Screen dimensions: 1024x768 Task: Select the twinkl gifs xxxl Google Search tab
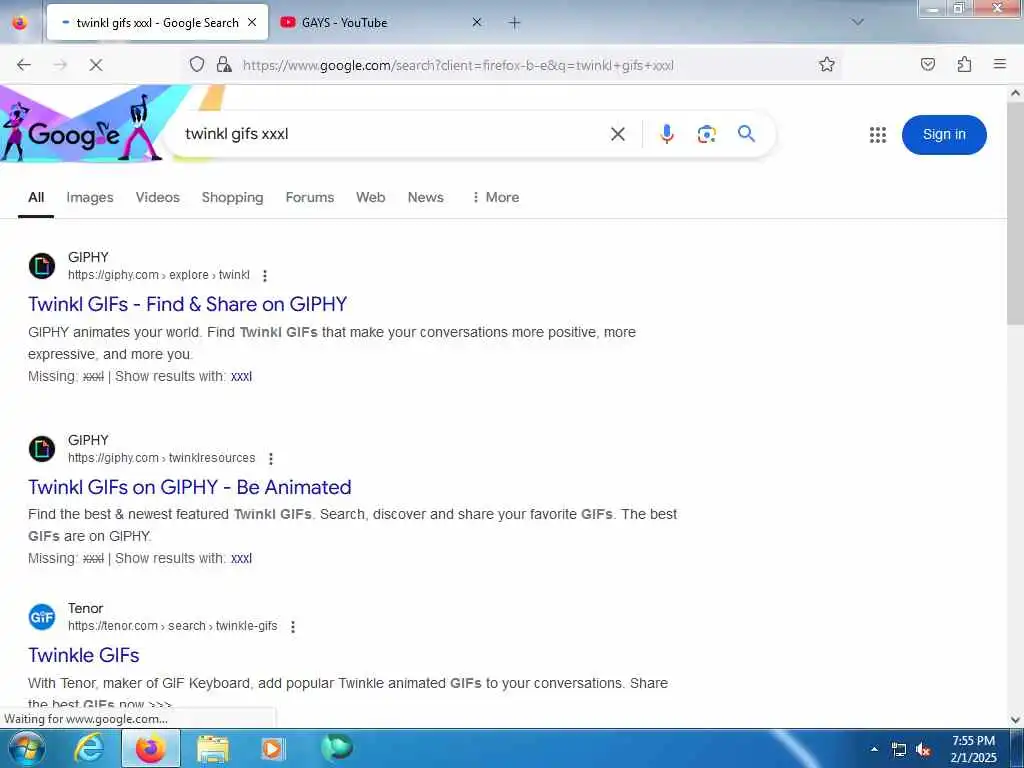(x=157, y=22)
